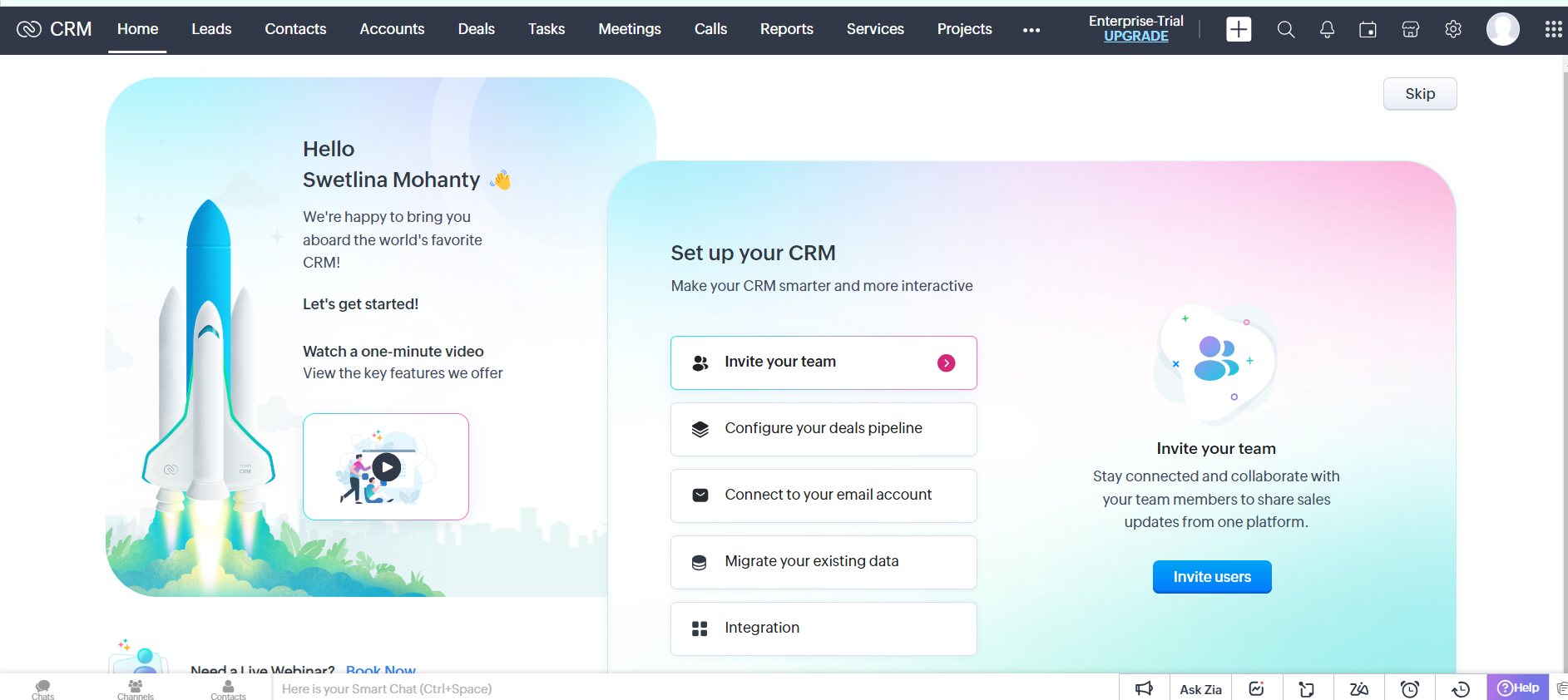Open the Services module

tap(875, 29)
